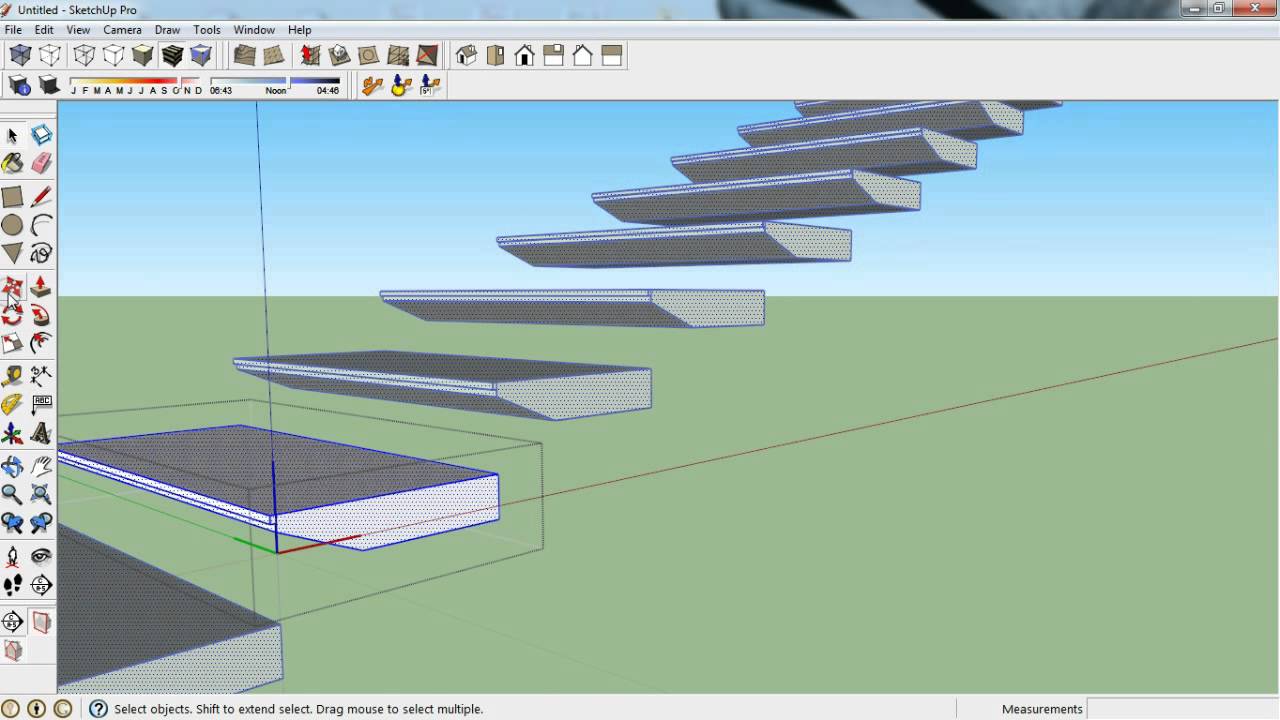Select the Pan hand tool
The height and width of the screenshot is (720, 1280).
(x=41, y=466)
